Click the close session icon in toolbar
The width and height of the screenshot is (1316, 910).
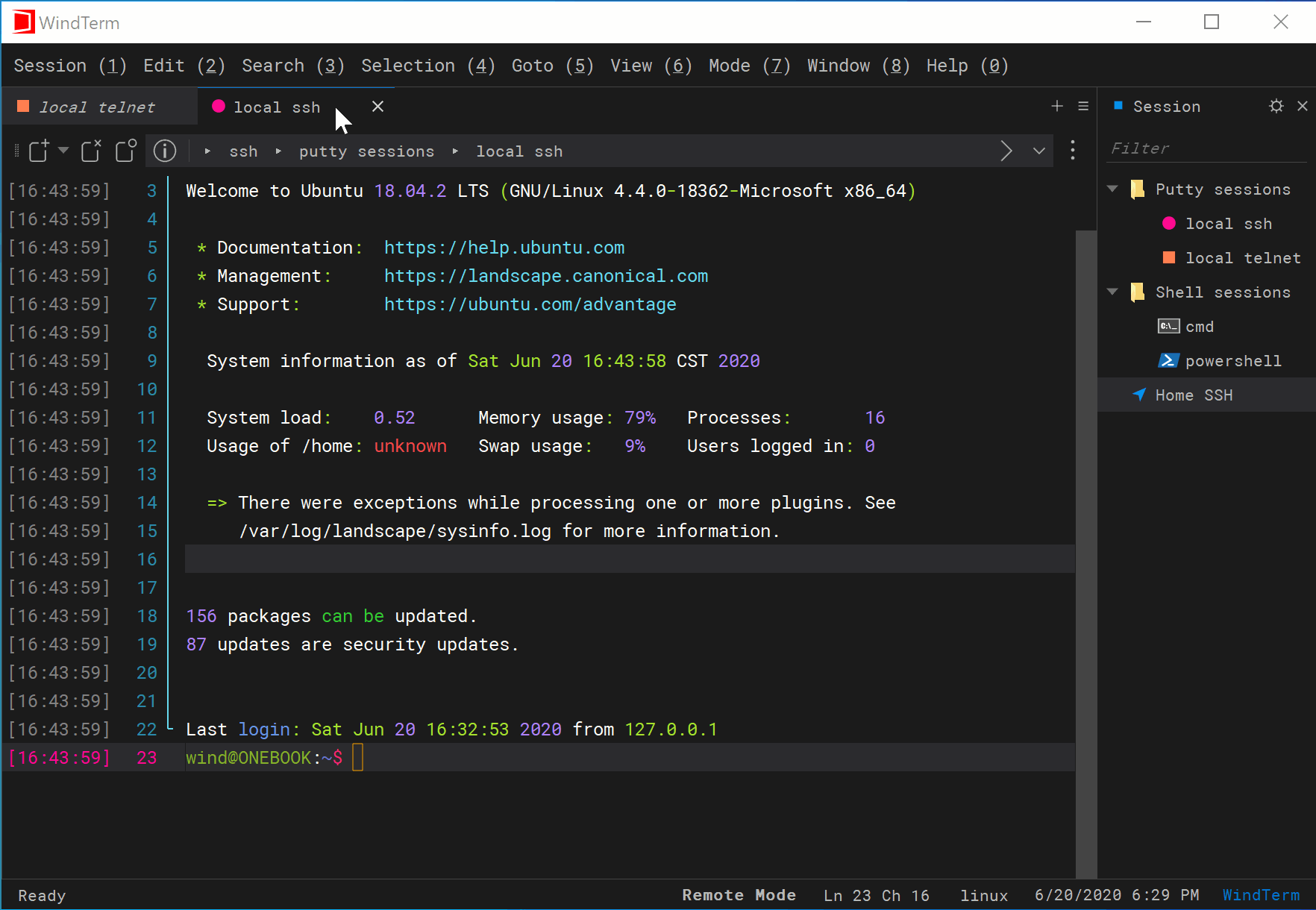tap(91, 151)
